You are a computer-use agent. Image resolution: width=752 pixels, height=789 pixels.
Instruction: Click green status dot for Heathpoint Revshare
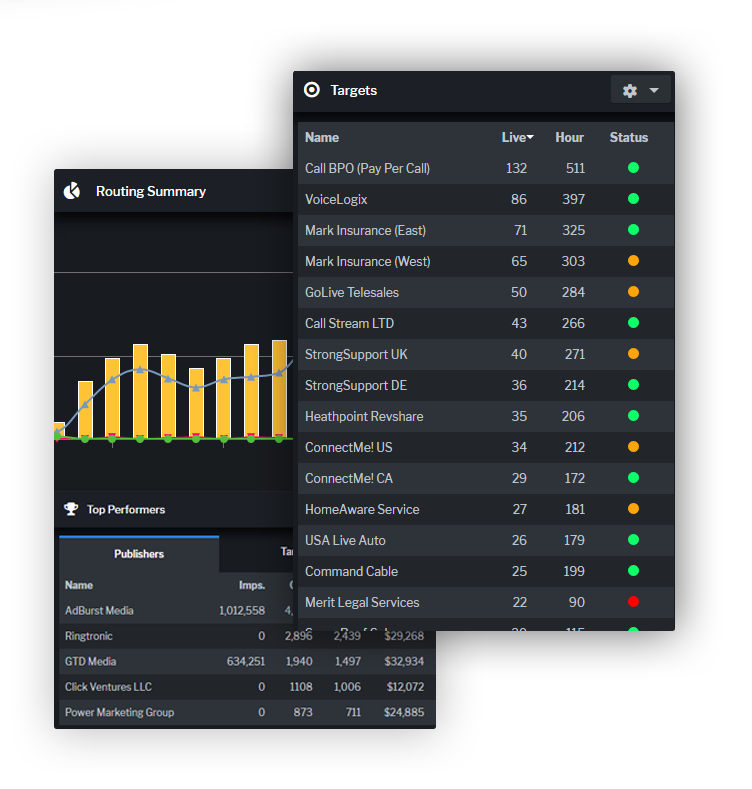(633, 416)
